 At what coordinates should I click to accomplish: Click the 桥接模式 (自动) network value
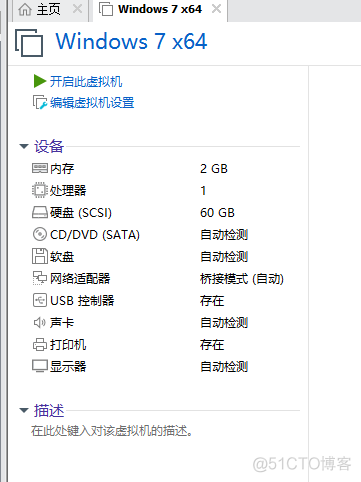click(242, 279)
